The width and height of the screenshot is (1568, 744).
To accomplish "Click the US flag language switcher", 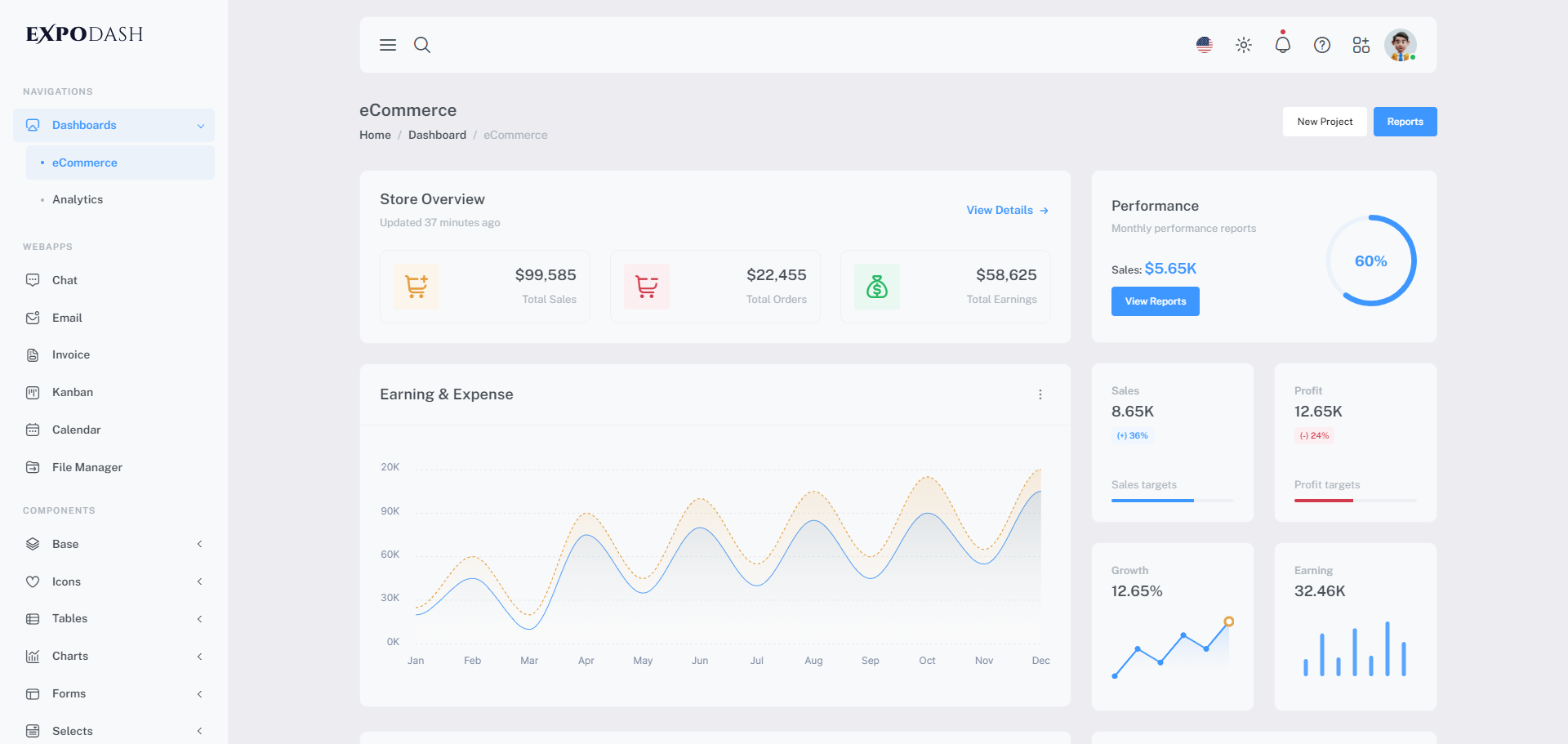I will [1204, 45].
